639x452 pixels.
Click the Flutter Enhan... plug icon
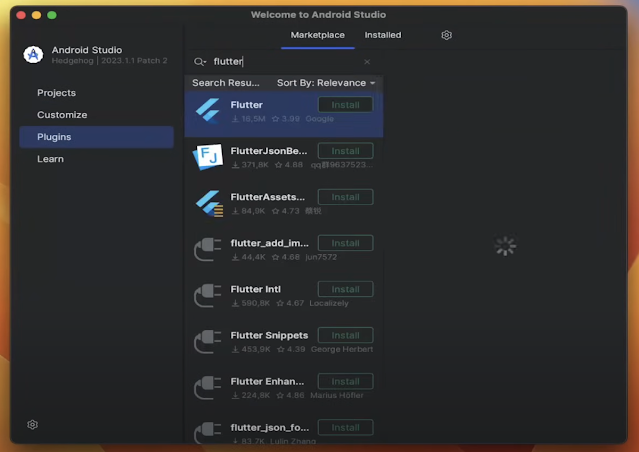(x=208, y=387)
